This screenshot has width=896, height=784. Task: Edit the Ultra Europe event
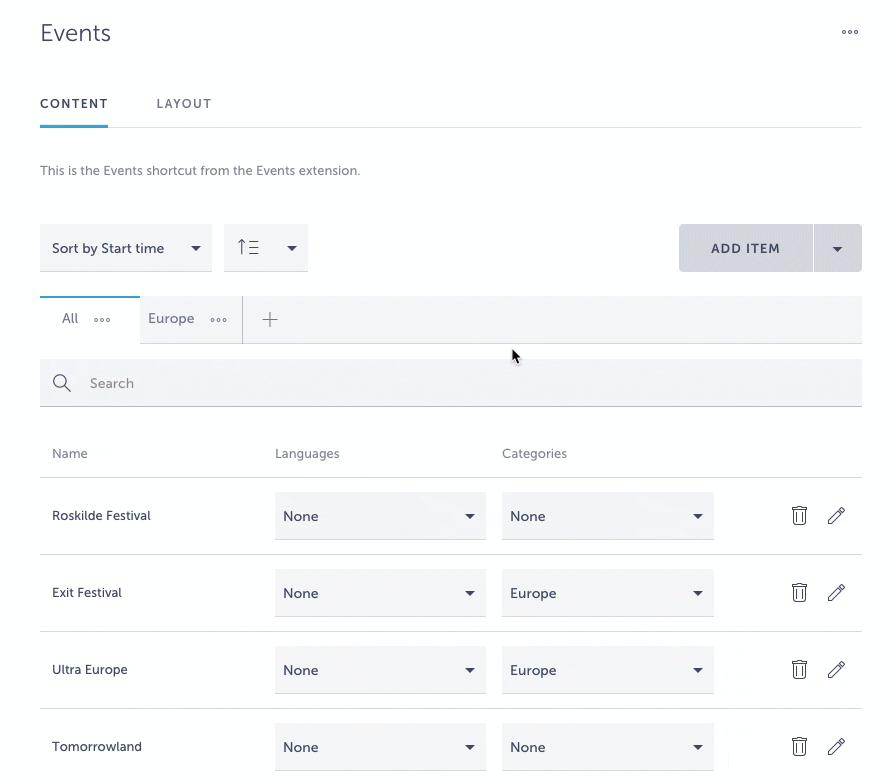pos(836,669)
